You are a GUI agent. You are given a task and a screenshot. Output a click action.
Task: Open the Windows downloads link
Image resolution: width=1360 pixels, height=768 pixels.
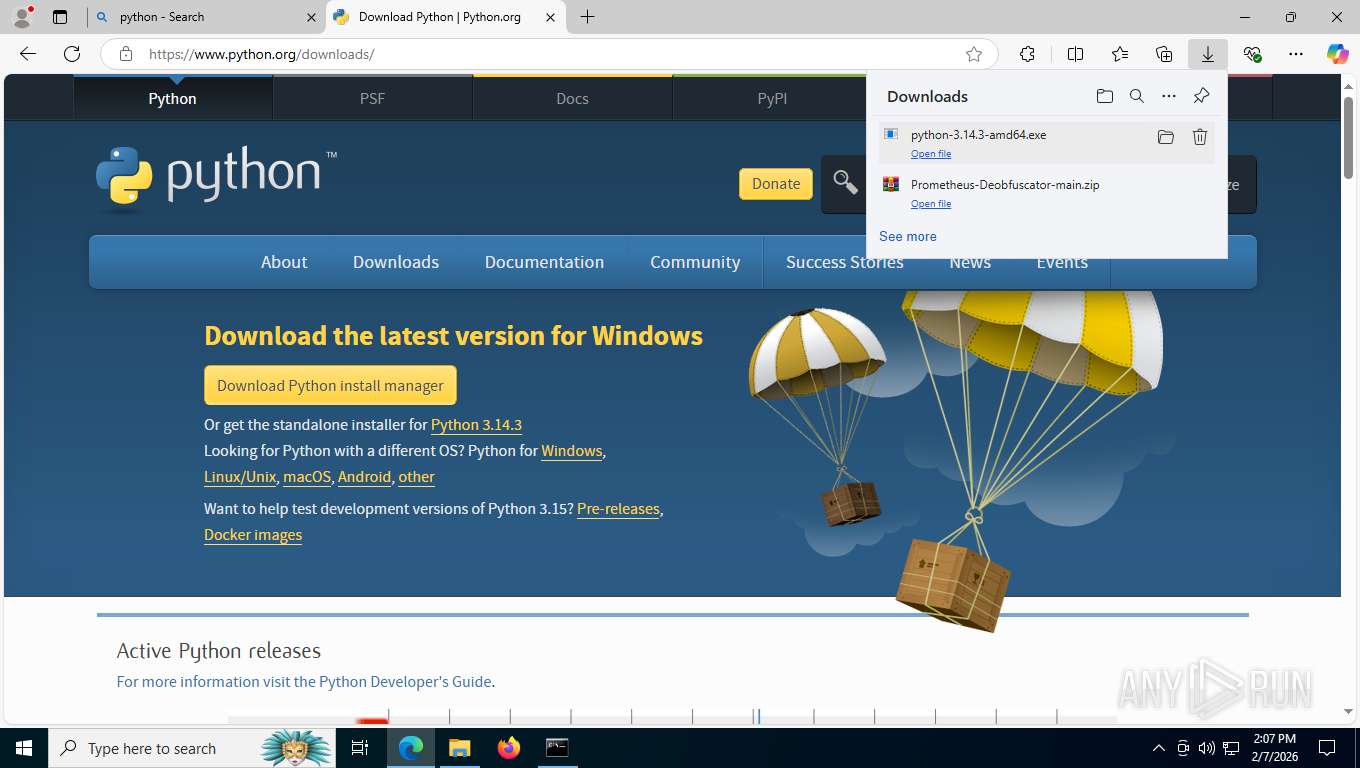pyautogui.click(x=572, y=451)
